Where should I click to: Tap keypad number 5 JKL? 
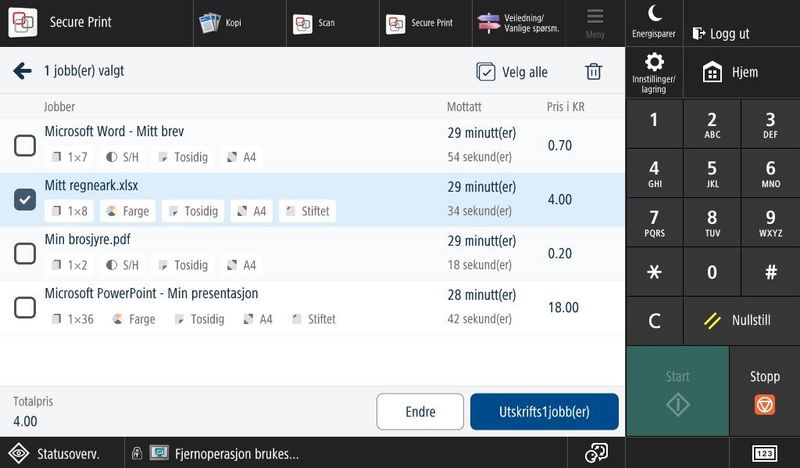(712, 173)
